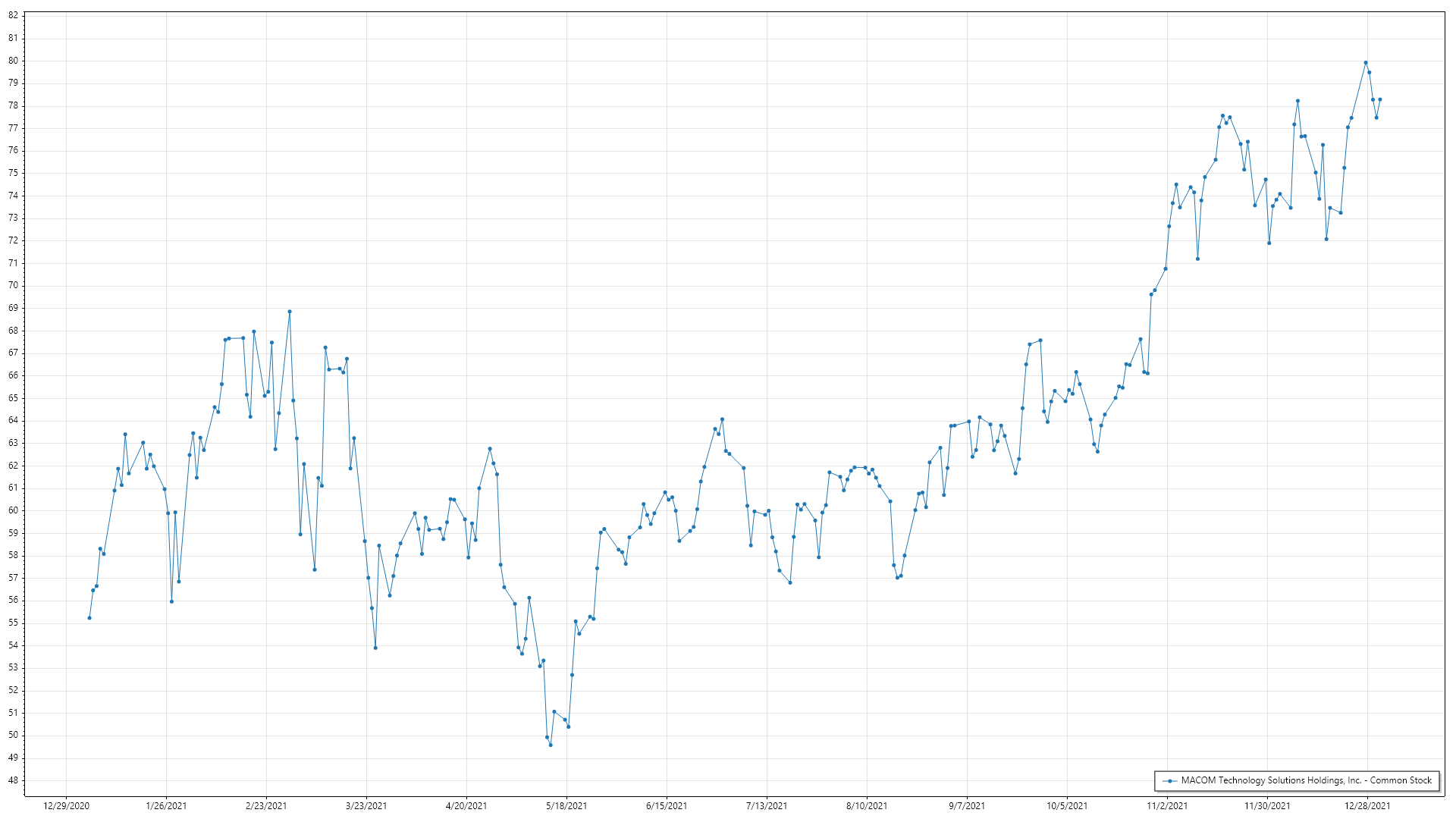Click the MACOM Technology Solutions legend label
The height and width of the screenshot is (819, 1456).
pos(1306,780)
